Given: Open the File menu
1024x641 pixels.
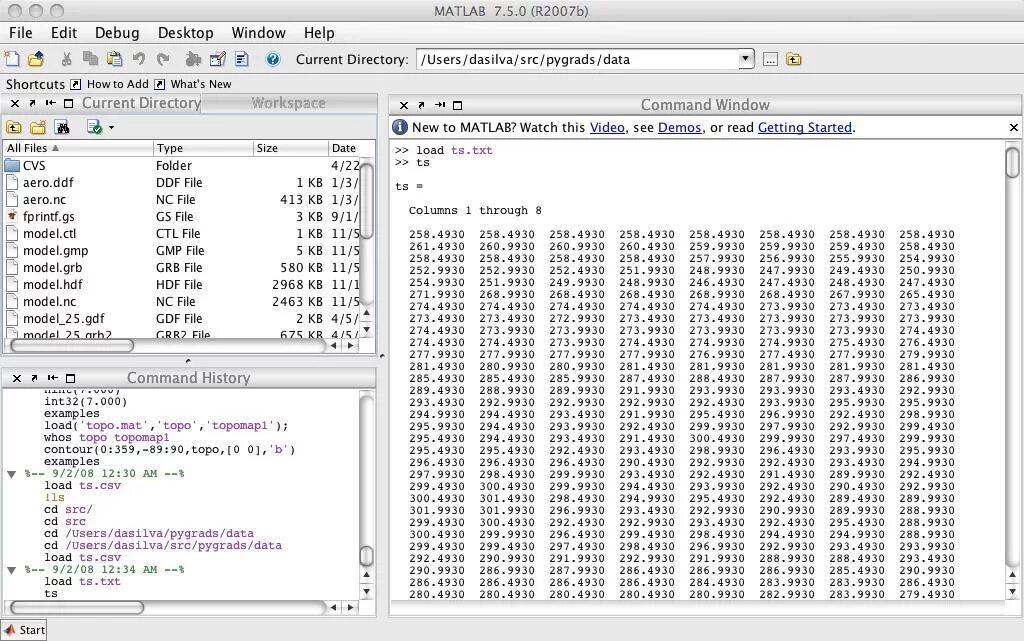Looking at the screenshot, I should click(x=20, y=33).
